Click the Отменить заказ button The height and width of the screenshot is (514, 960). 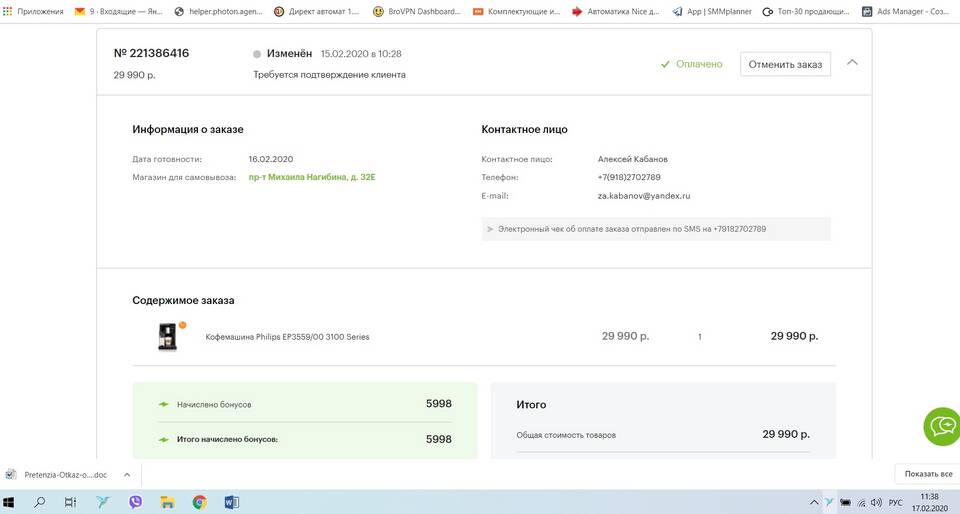pyautogui.click(x=785, y=64)
